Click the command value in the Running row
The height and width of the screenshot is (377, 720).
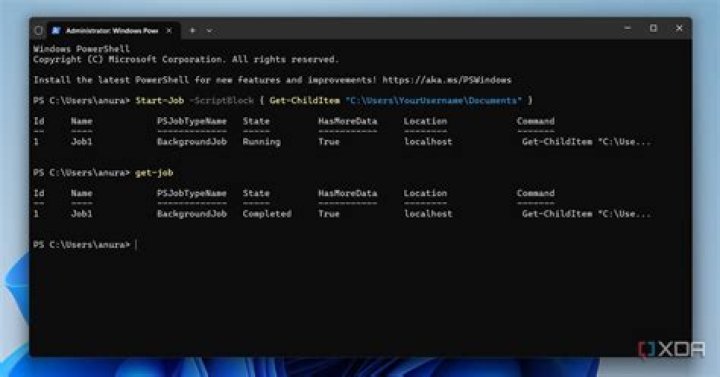pyautogui.click(x=586, y=142)
